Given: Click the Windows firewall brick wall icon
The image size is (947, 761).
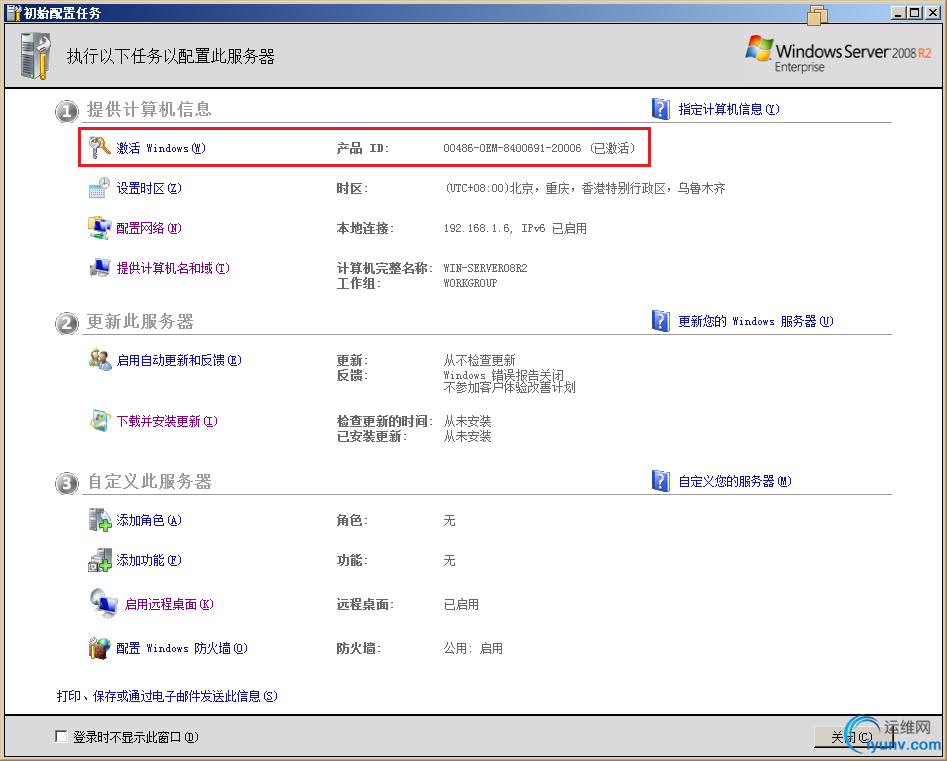Looking at the screenshot, I should tap(100, 647).
